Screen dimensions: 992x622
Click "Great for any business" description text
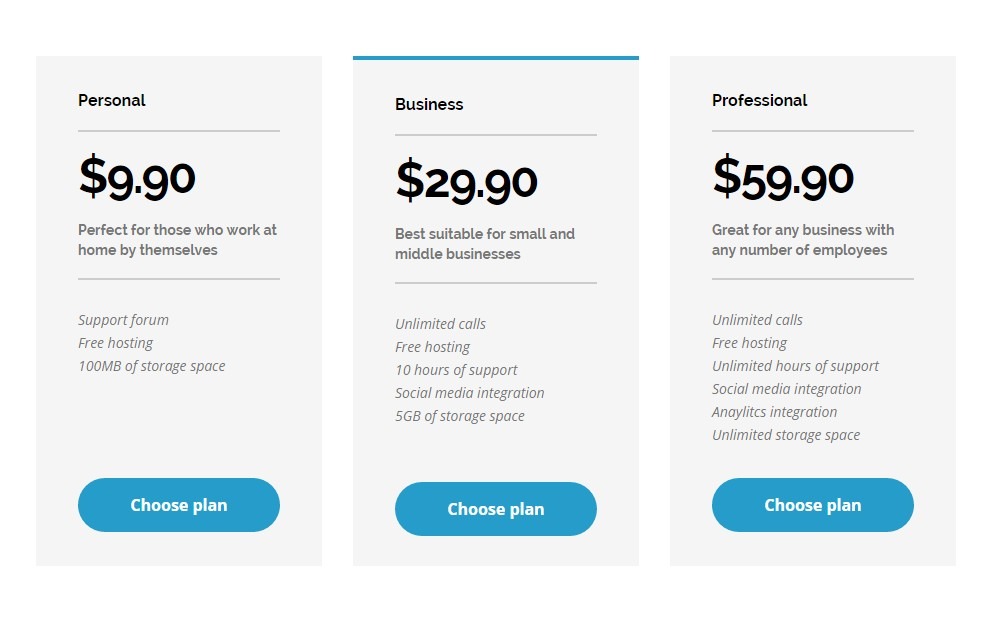pos(803,240)
